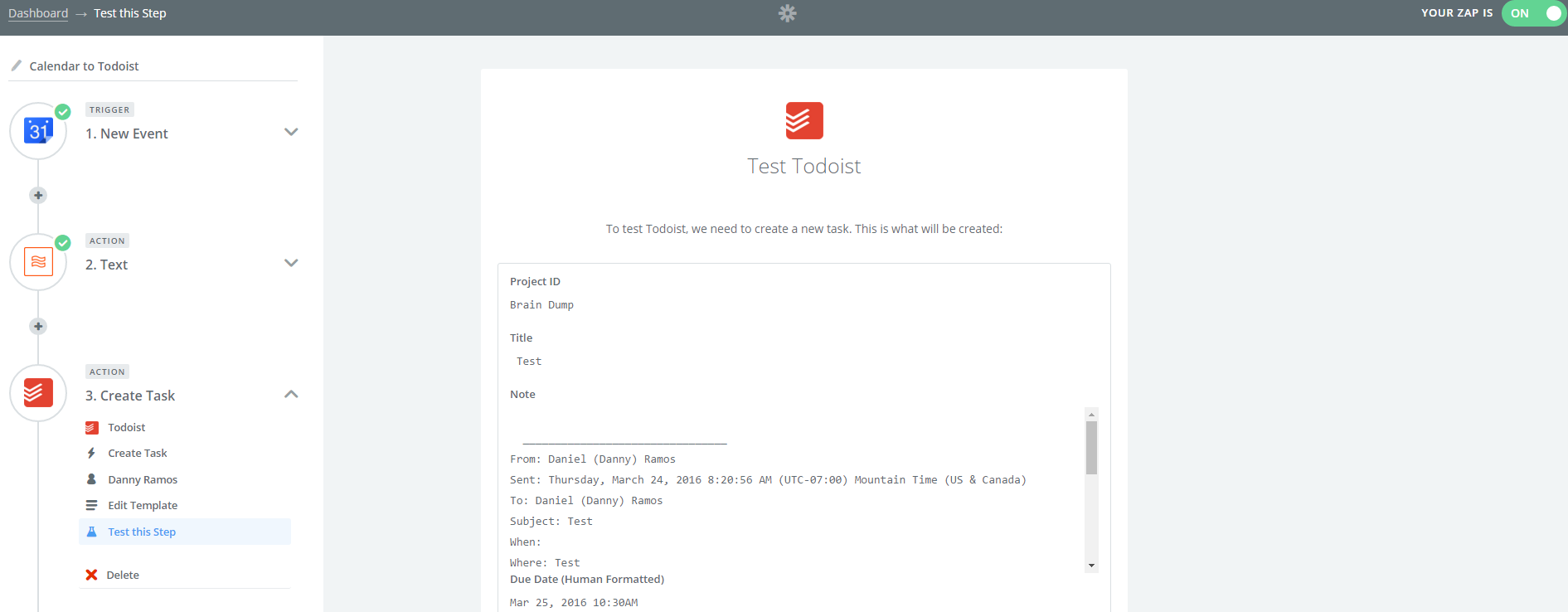Click the When: line in note

coord(526,542)
